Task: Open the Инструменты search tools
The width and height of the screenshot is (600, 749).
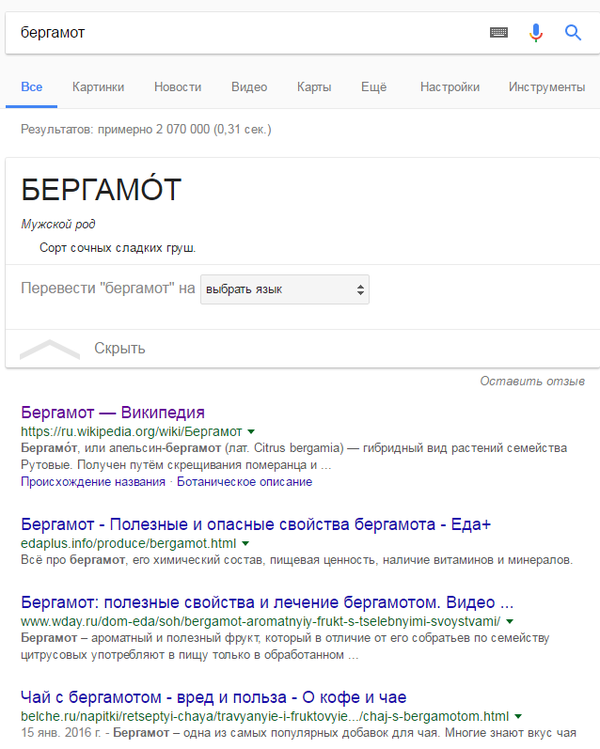Action: click(x=546, y=87)
